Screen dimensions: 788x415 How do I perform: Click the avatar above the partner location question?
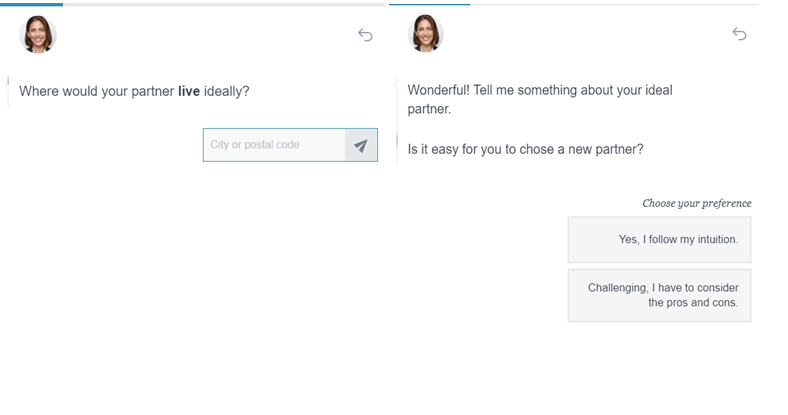point(39,35)
